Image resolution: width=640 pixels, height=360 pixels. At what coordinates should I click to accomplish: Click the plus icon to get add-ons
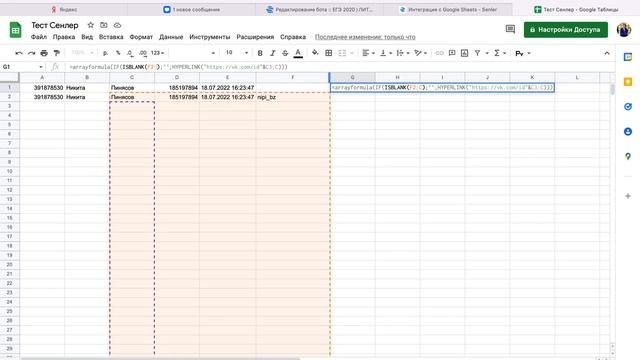click(x=628, y=196)
